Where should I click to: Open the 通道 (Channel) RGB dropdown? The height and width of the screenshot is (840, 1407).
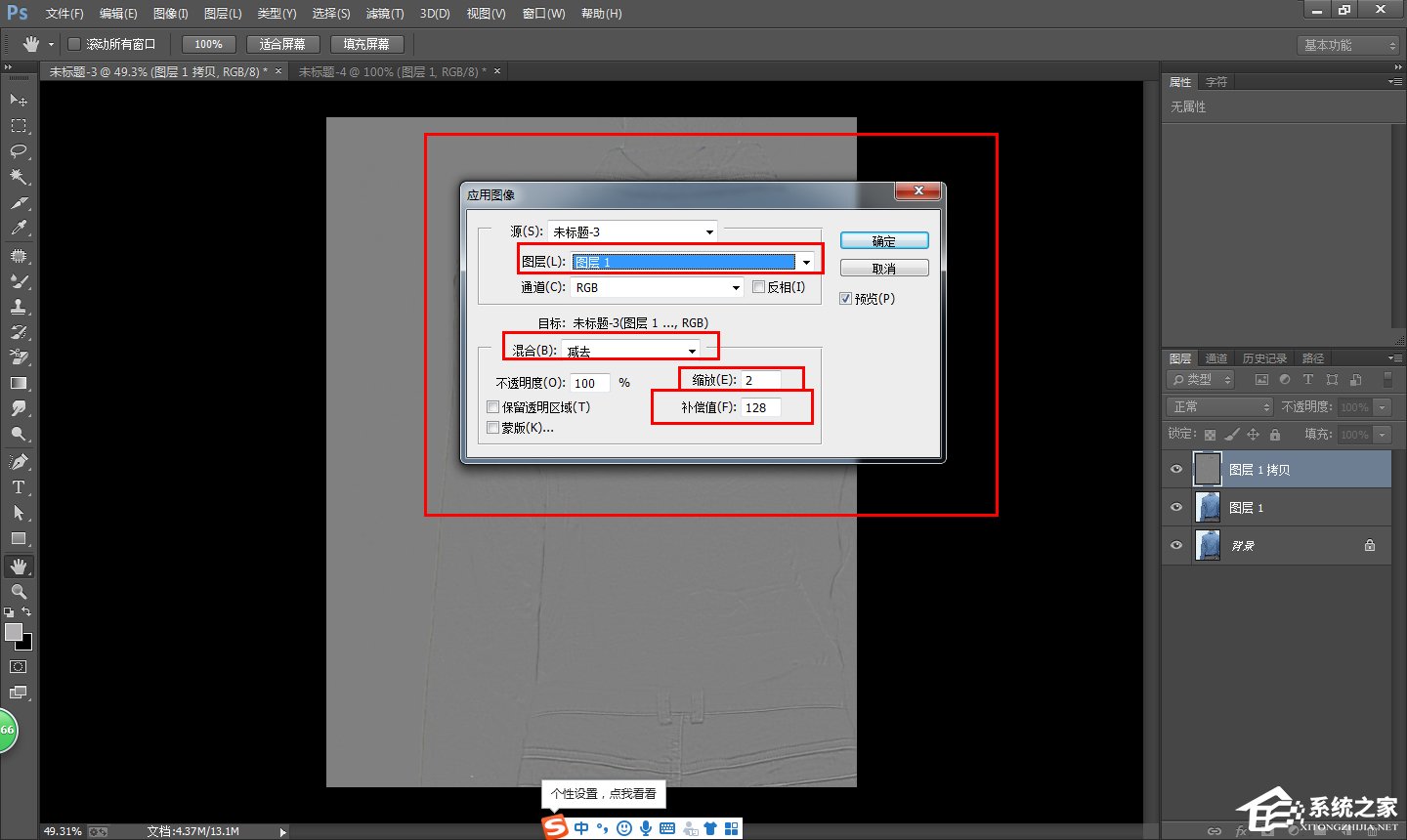click(736, 287)
